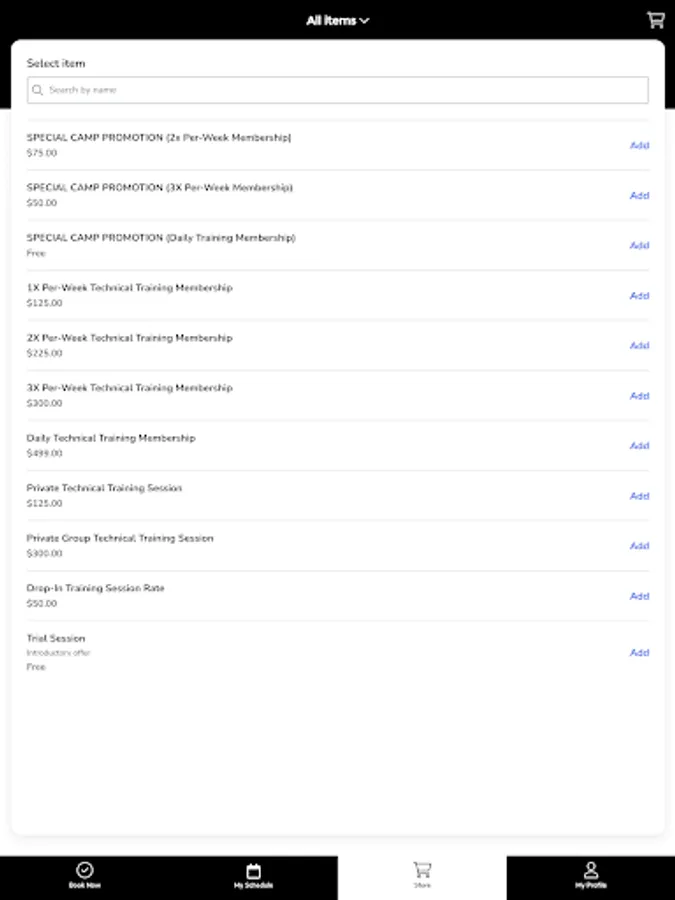Add 2X Per-Week Technical Training Membership
Image resolution: width=675 pixels, height=900 pixels.
(639, 346)
